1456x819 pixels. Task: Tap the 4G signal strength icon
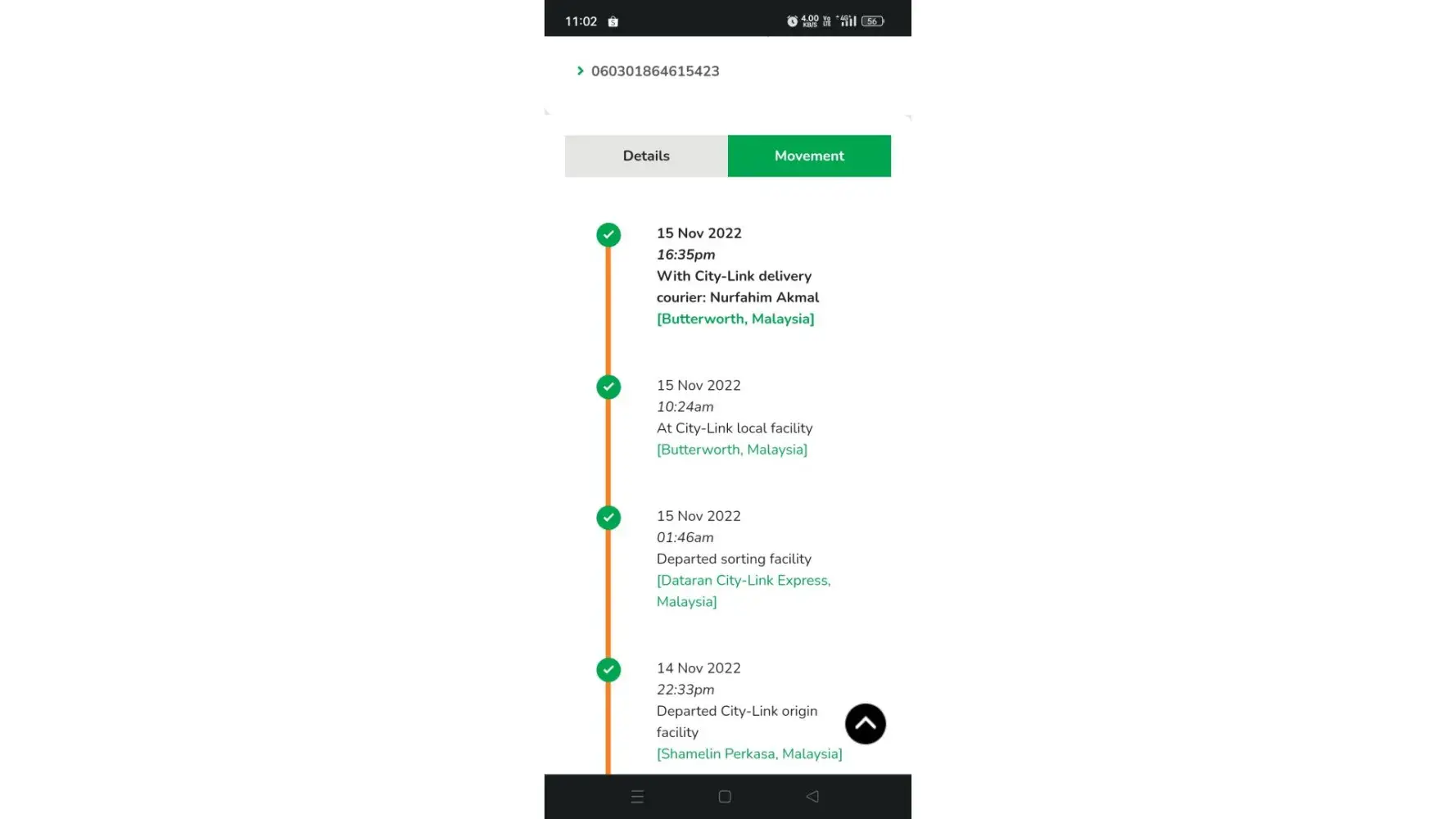[848, 21]
